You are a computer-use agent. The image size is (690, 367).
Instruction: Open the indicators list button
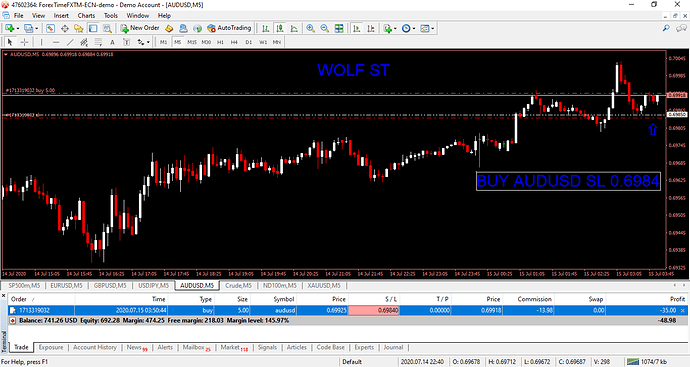(387, 29)
